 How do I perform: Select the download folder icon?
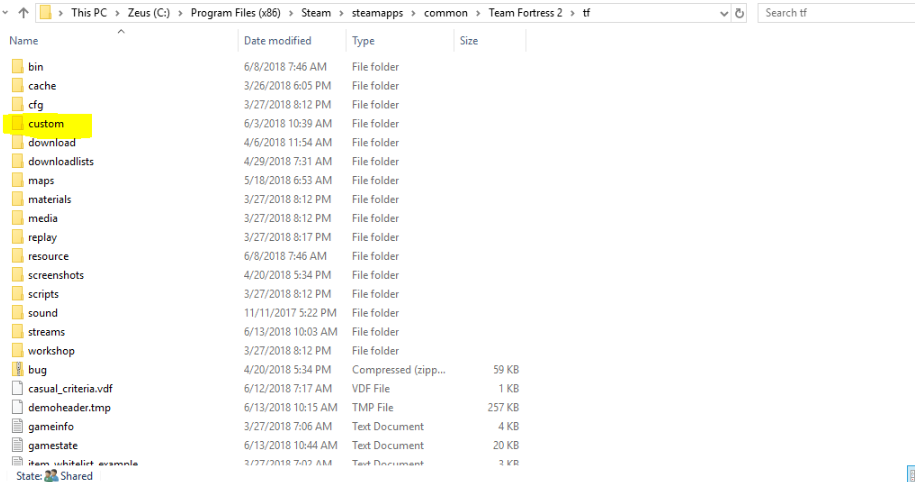tap(18, 142)
